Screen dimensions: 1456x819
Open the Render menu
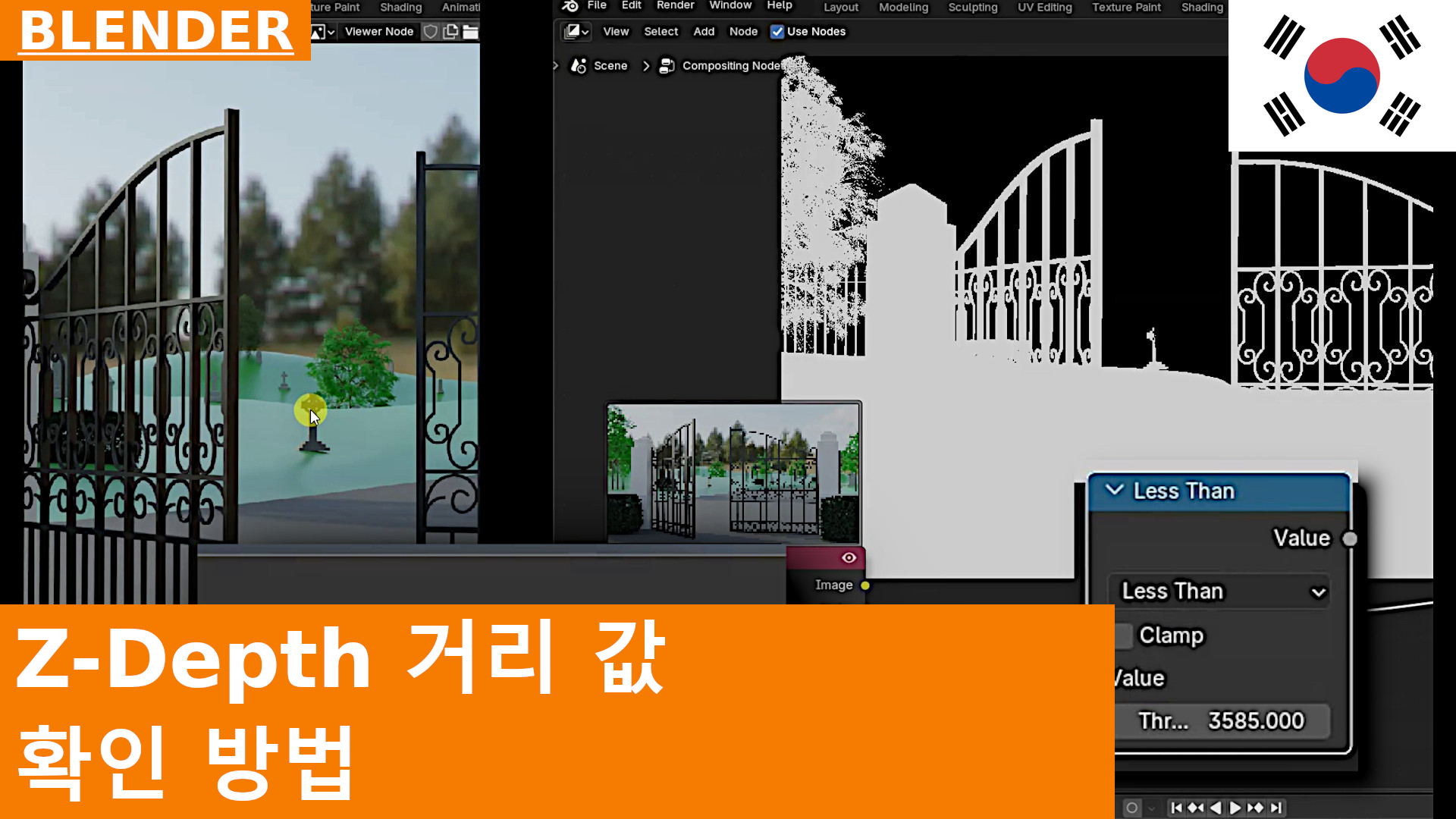point(675,6)
